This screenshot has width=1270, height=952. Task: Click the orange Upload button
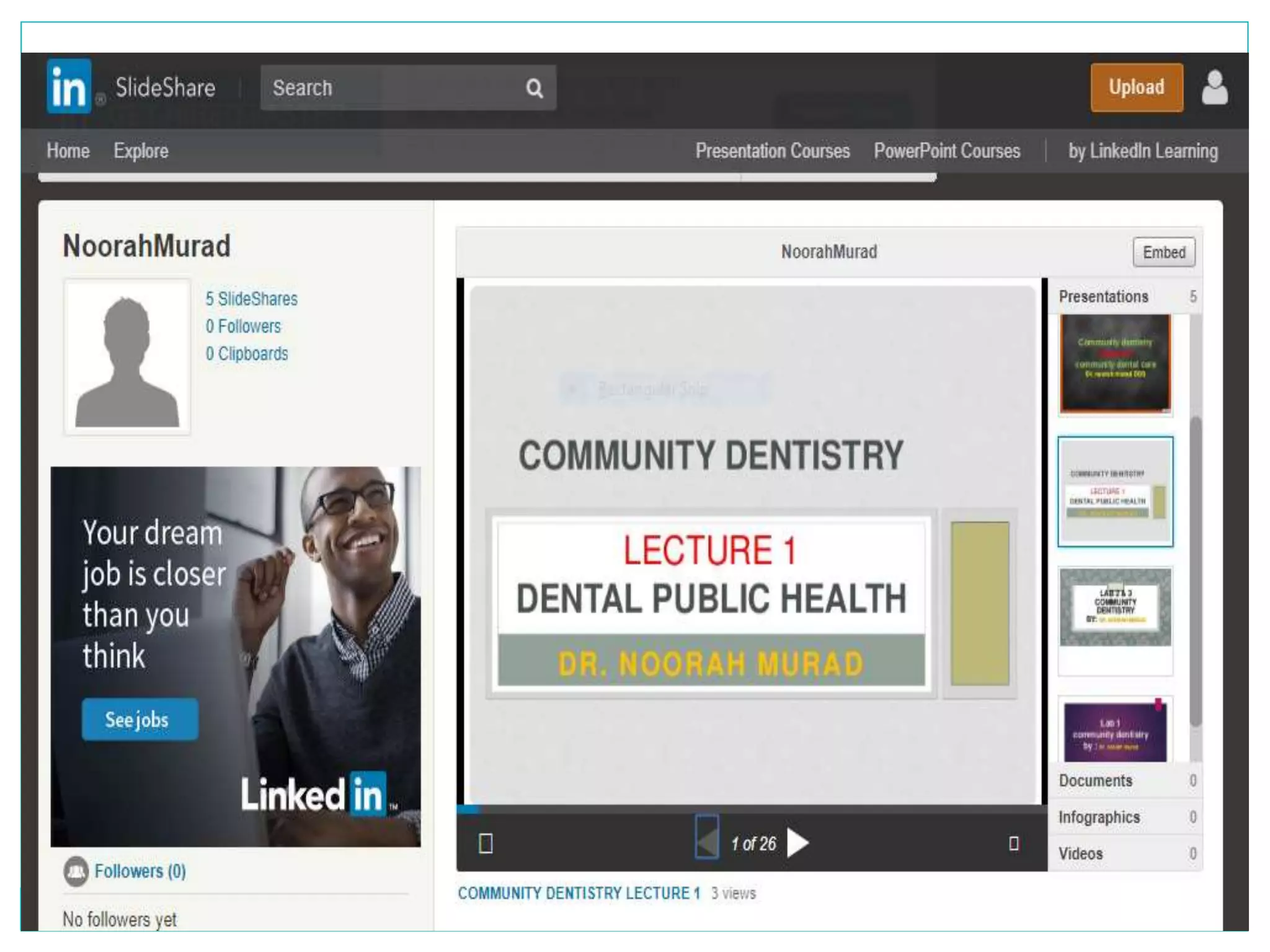coord(1136,87)
